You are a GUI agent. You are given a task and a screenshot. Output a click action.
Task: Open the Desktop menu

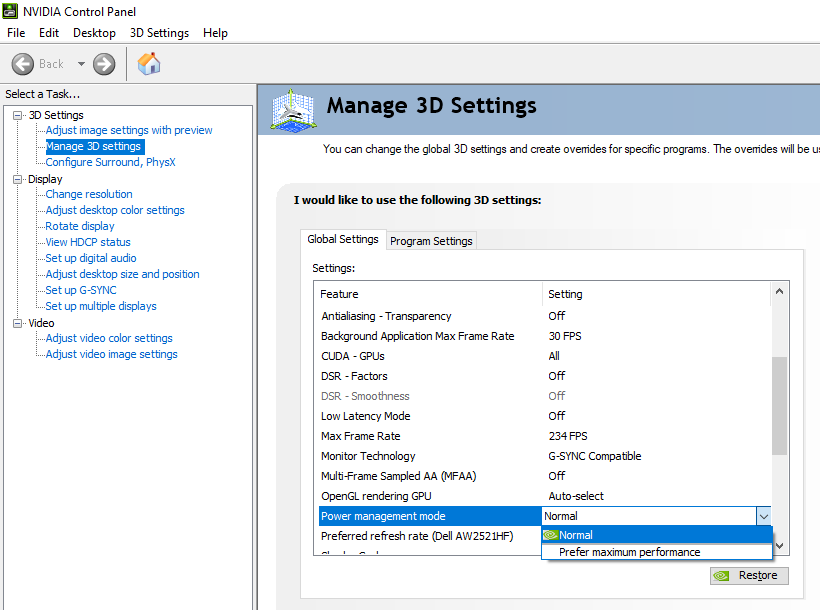(x=94, y=33)
